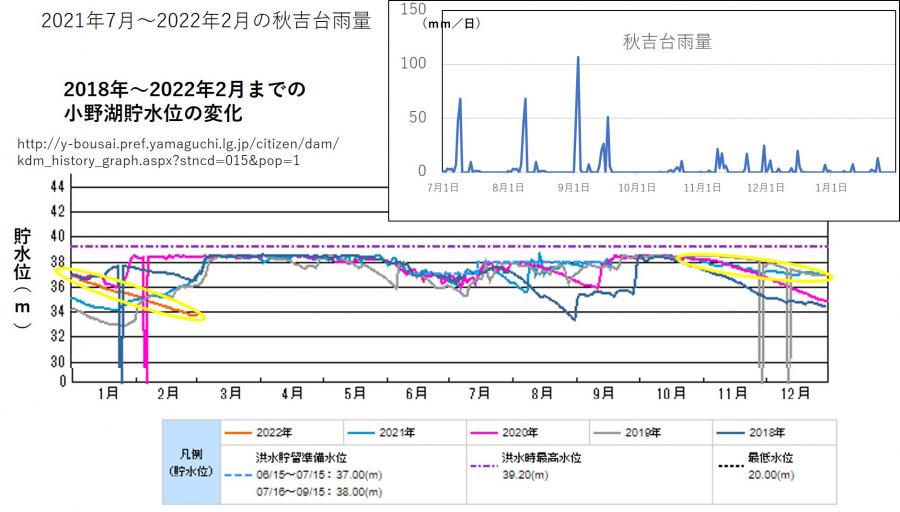Click the 洪水貯留準備水位 legend label
The height and width of the screenshot is (512, 900).
click(x=301, y=458)
